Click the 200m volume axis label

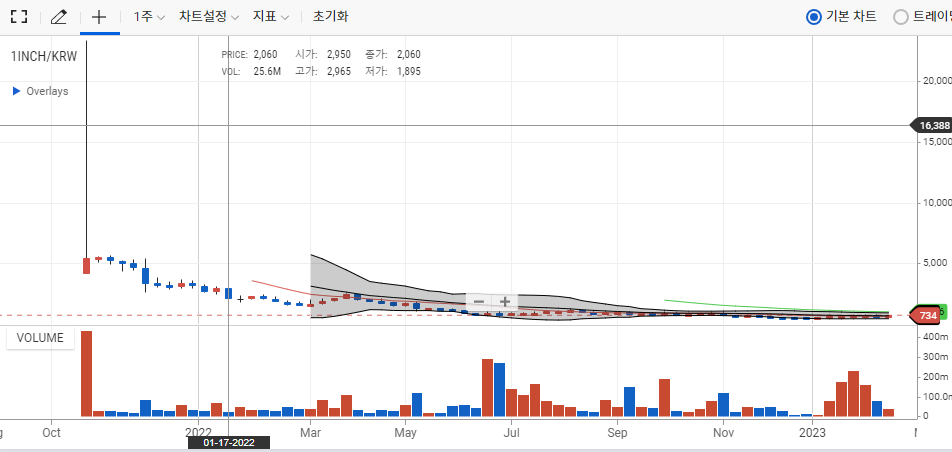(935, 376)
